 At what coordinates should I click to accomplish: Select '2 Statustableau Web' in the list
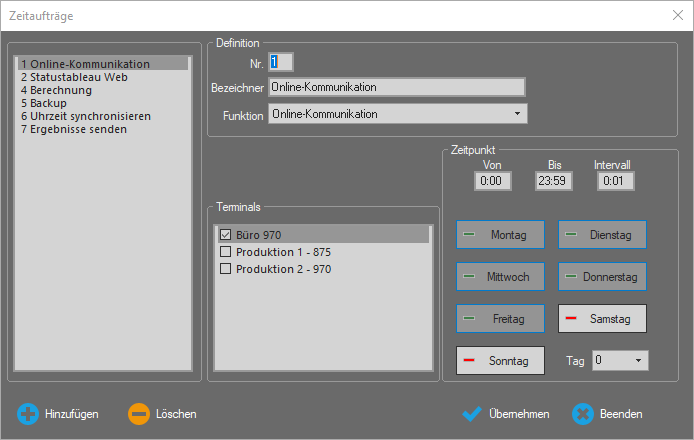point(74,77)
